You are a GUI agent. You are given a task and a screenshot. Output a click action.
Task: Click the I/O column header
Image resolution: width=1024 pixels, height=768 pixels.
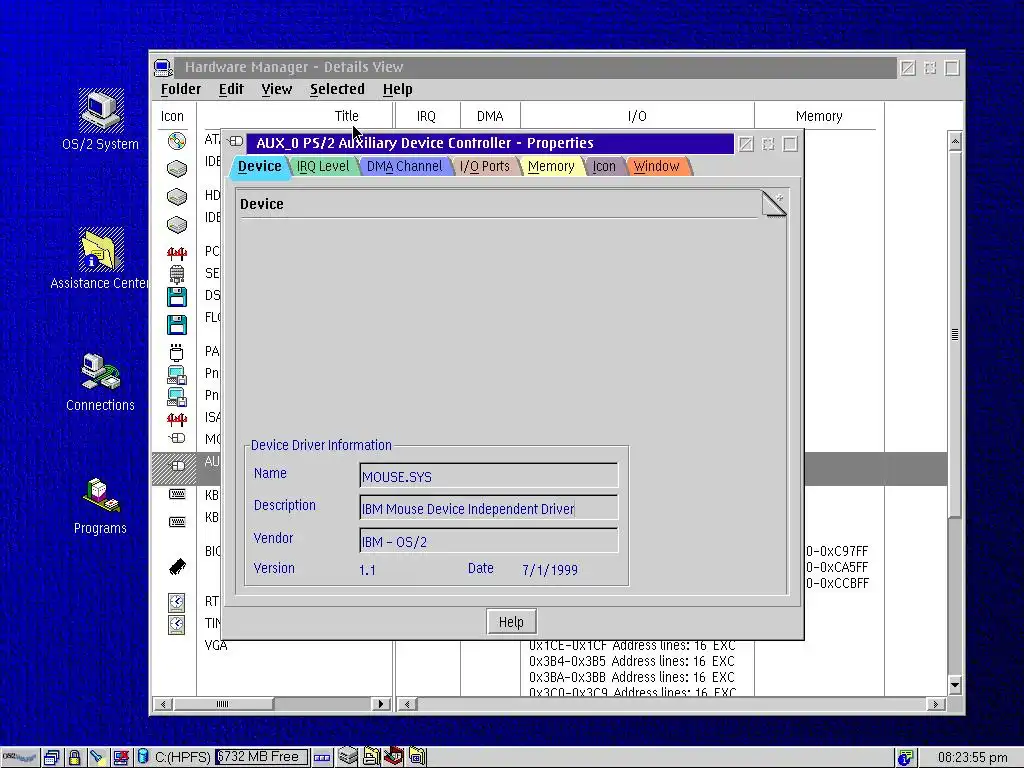coord(637,116)
